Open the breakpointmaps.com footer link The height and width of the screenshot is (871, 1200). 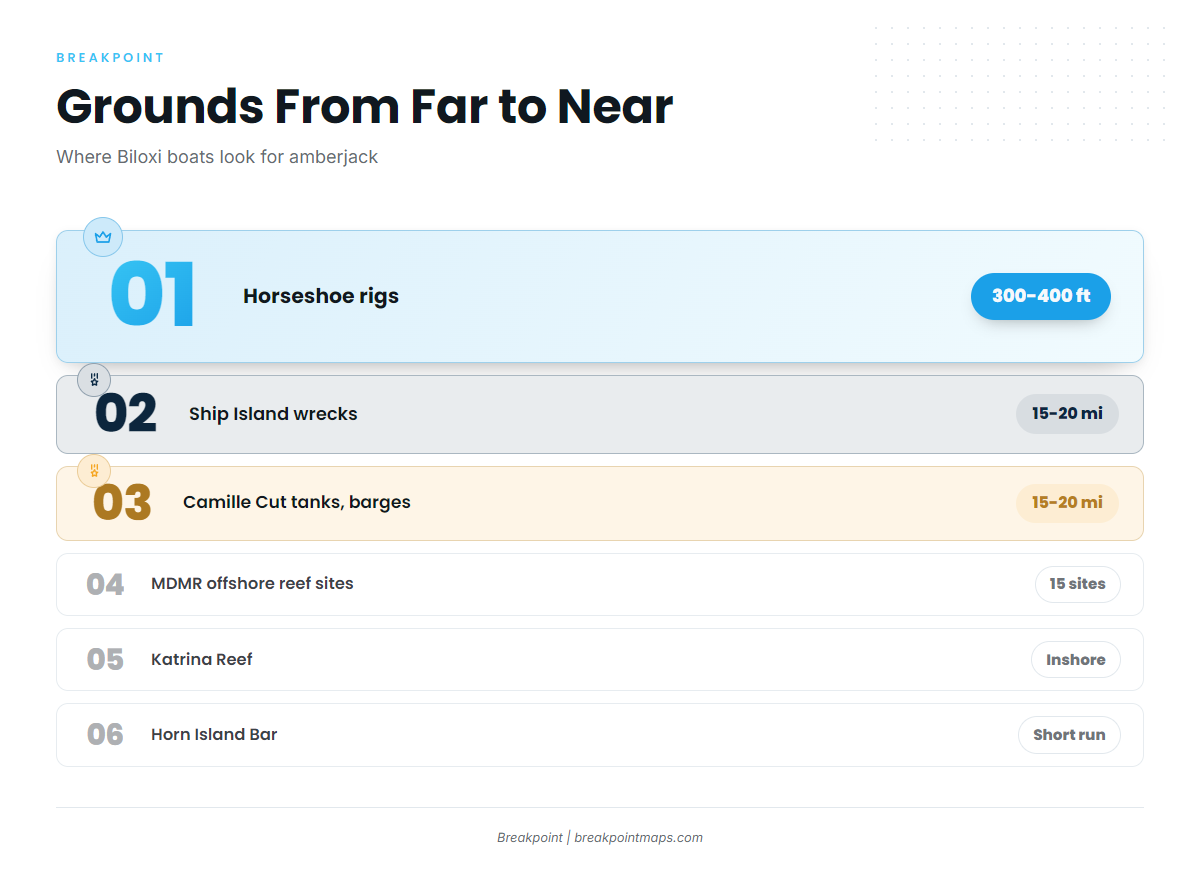[x=638, y=838]
